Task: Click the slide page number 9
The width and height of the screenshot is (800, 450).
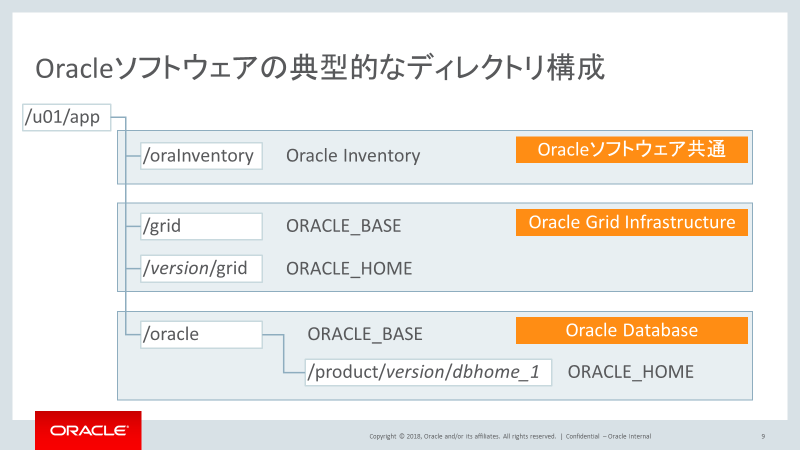Action: coord(763,436)
